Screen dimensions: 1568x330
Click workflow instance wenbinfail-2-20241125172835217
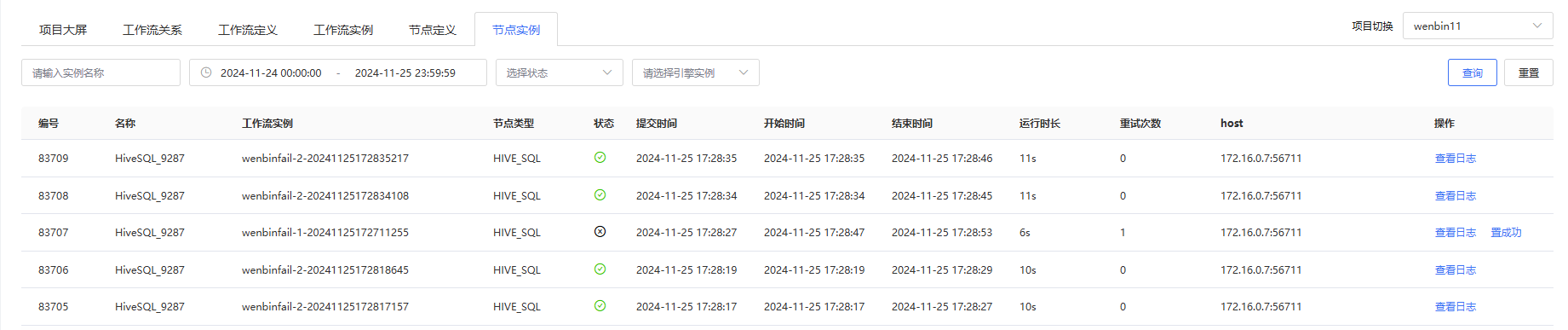[325, 159]
